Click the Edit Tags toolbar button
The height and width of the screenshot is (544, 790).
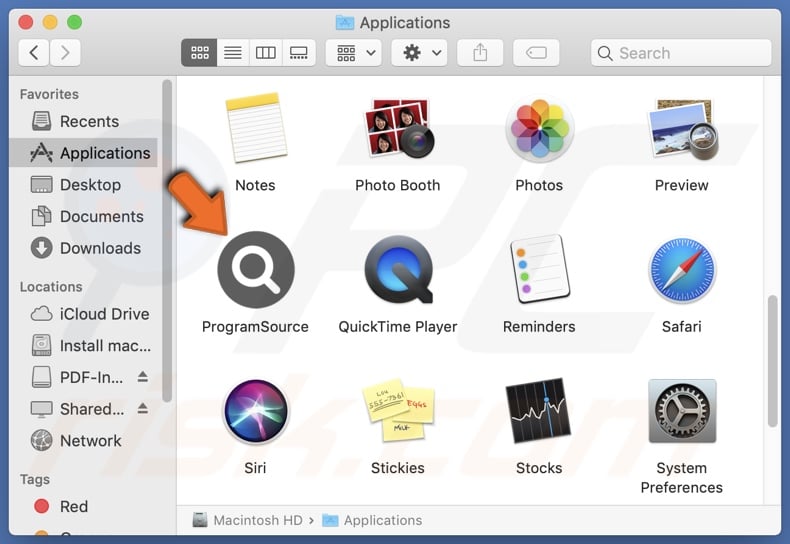[536, 52]
